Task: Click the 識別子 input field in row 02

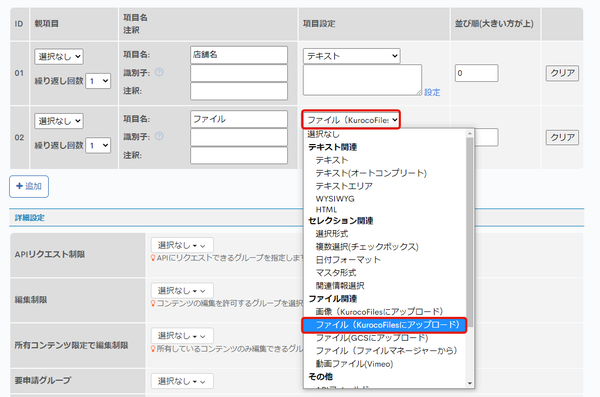Action: tap(239, 137)
